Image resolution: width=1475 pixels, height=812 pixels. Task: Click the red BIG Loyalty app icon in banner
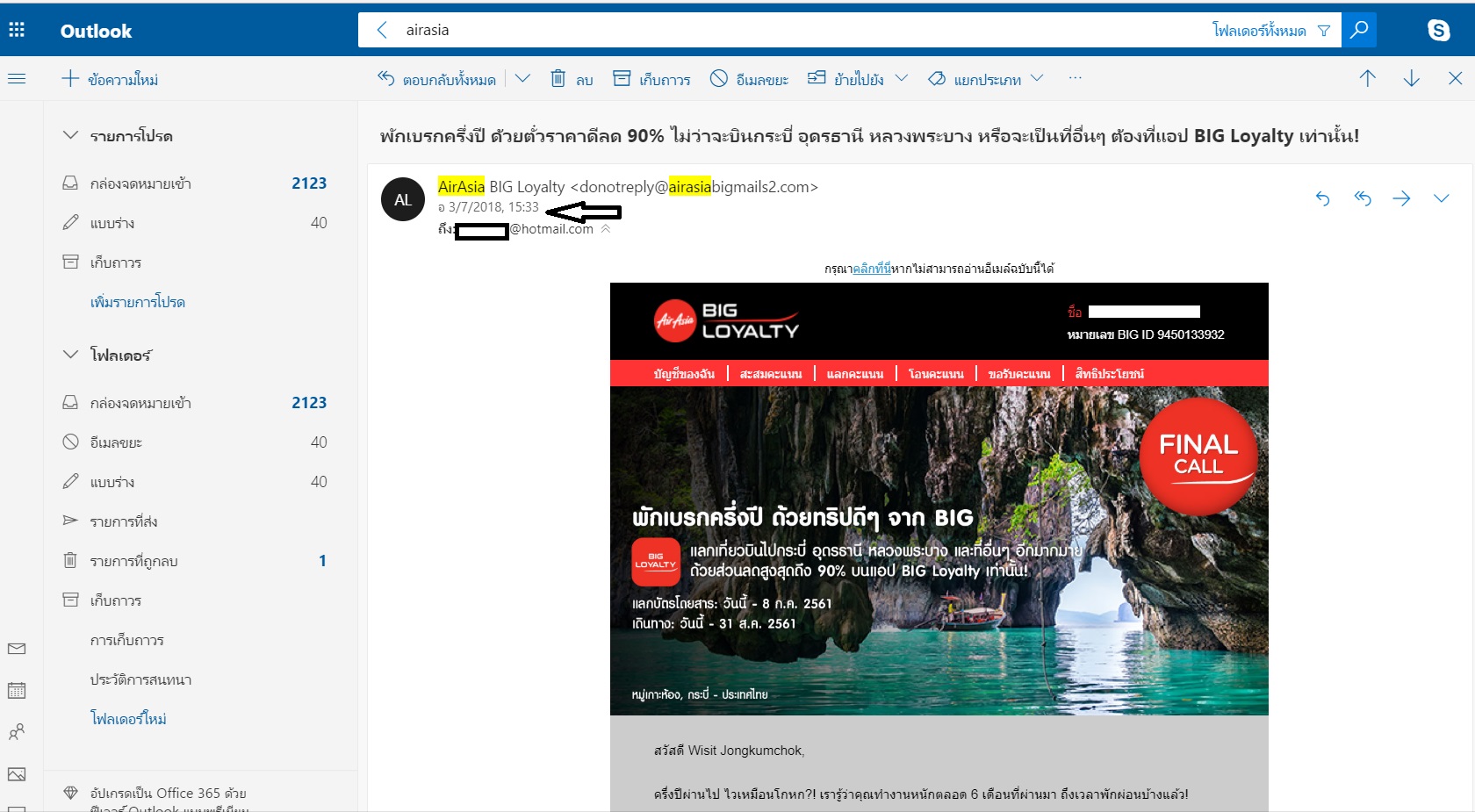click(x=656, y=562)
